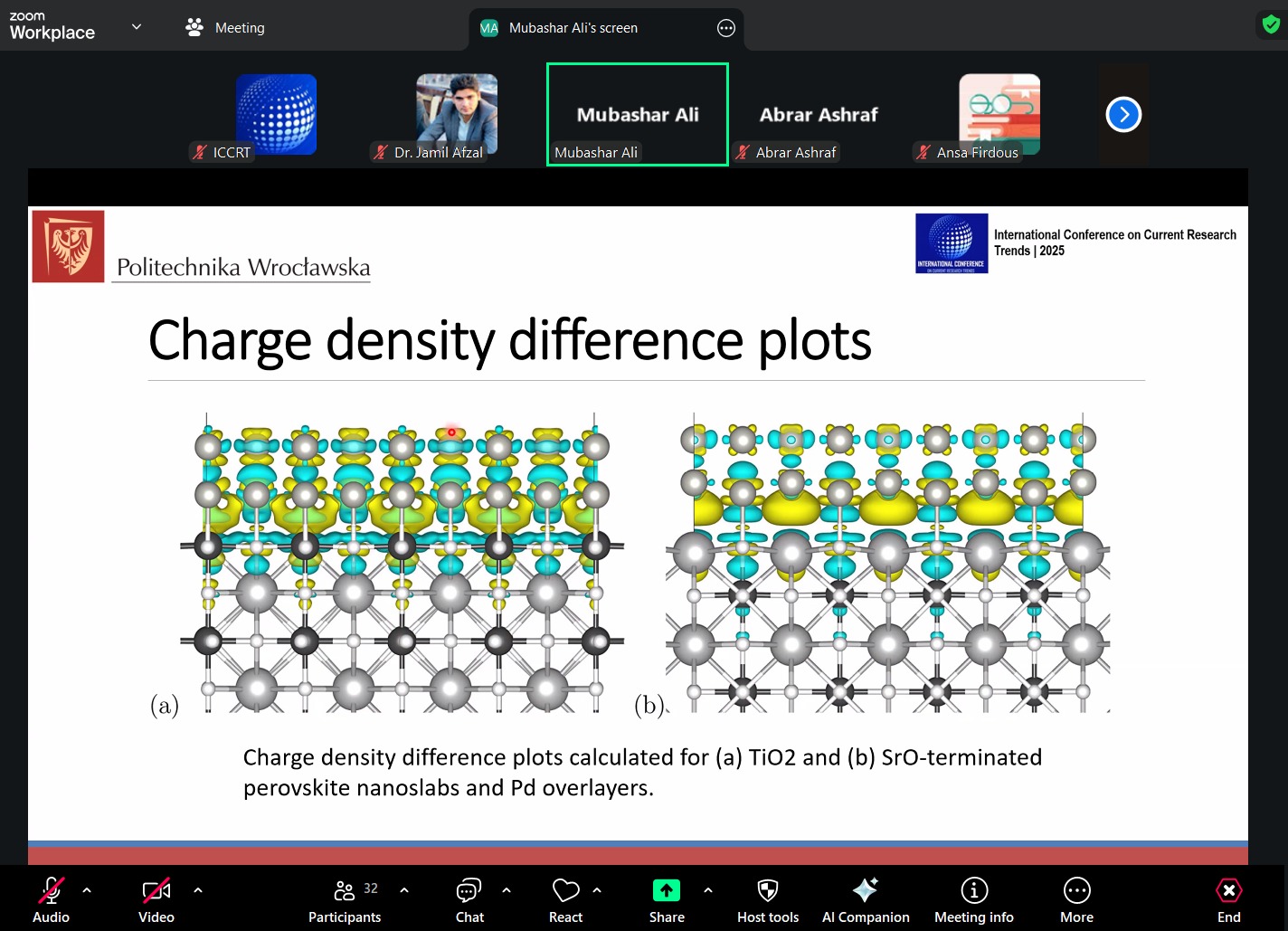Expand participants options arrow
The width and height of the screenshot is (1288, 931).
(404, 890)
